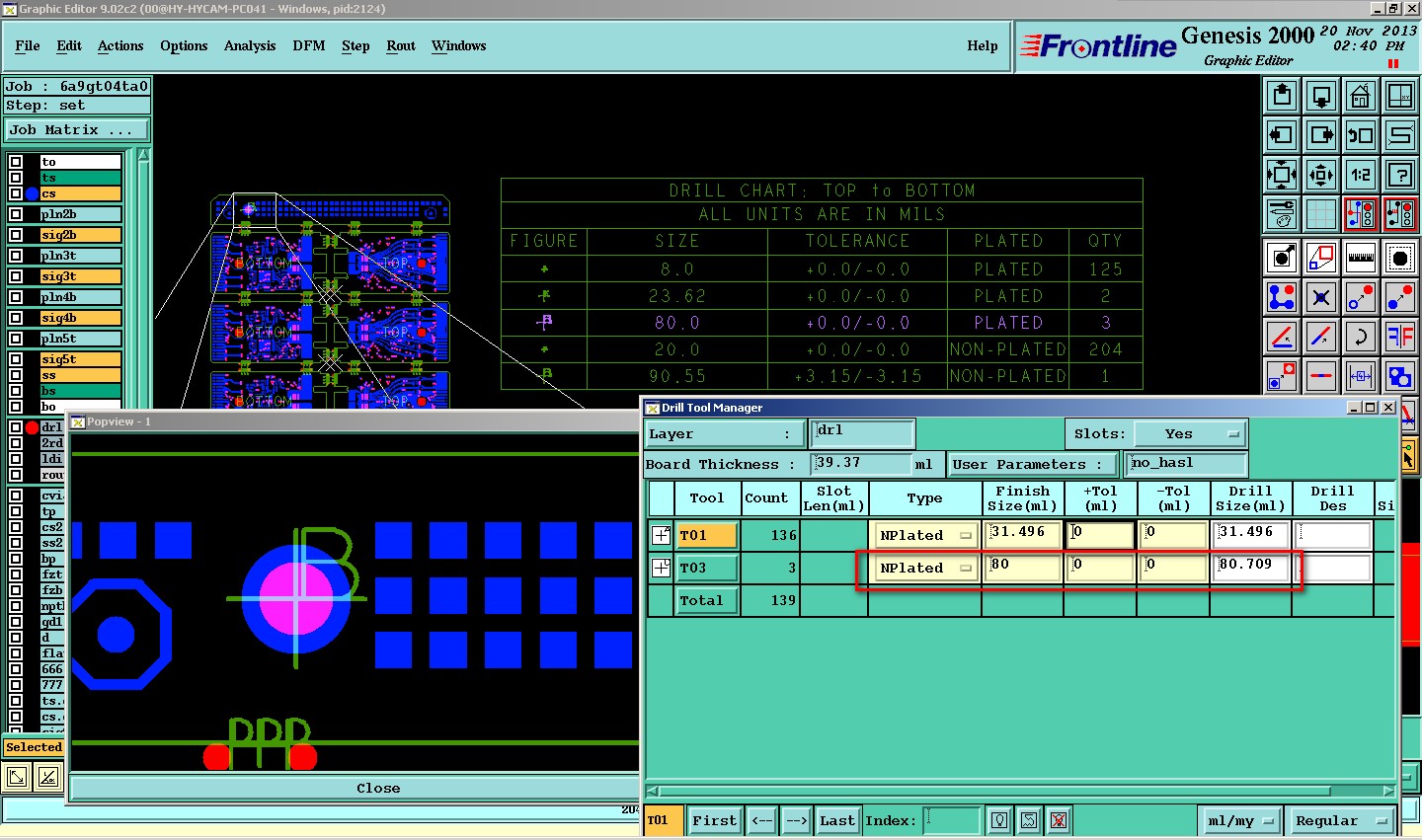Open the DFM menu
1422x840 pixels.
[x=309, y=46]
